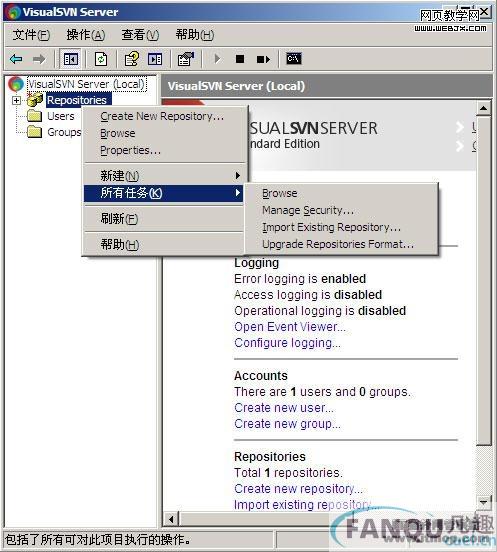Open the command prompt toolbar icon

(x=294, y=58)
